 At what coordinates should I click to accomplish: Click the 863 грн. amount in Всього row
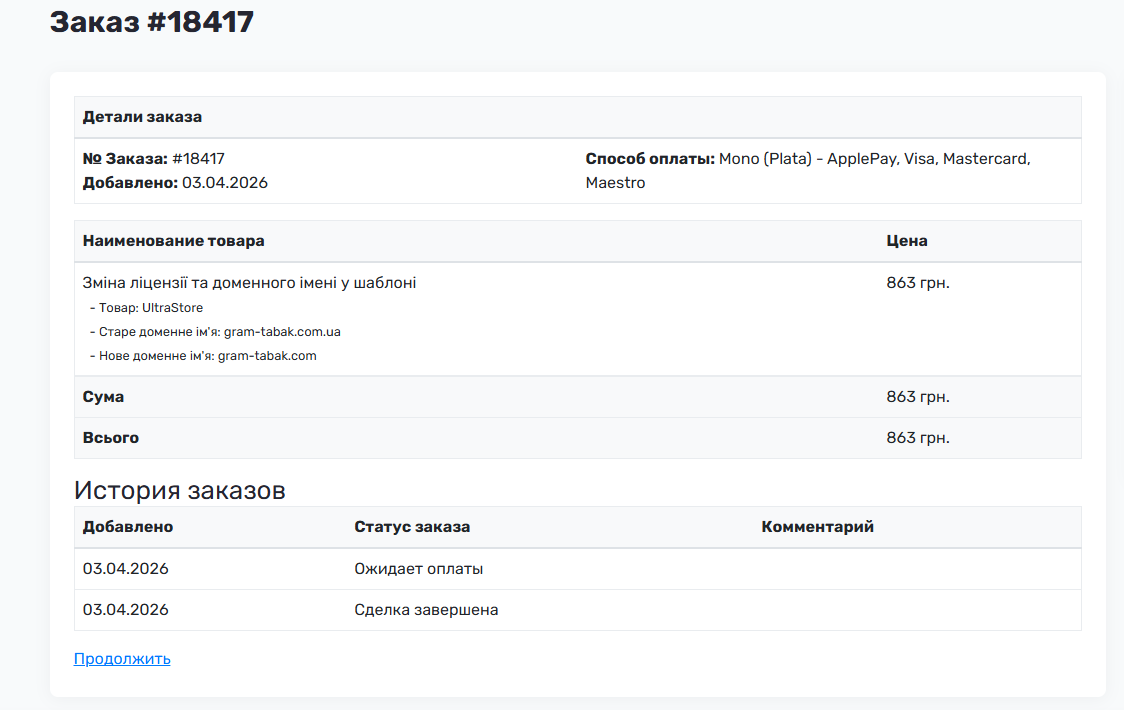917,438
